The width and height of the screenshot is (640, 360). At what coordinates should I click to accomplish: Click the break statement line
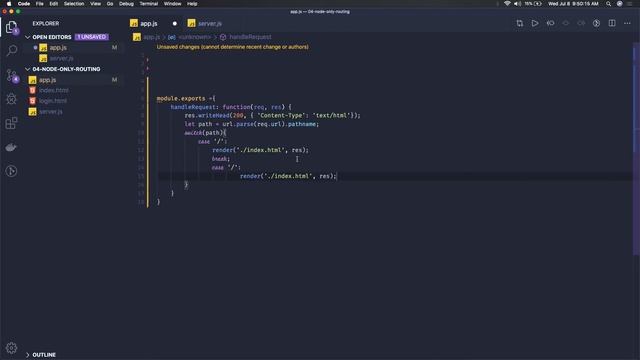click(x=221, y=159)
